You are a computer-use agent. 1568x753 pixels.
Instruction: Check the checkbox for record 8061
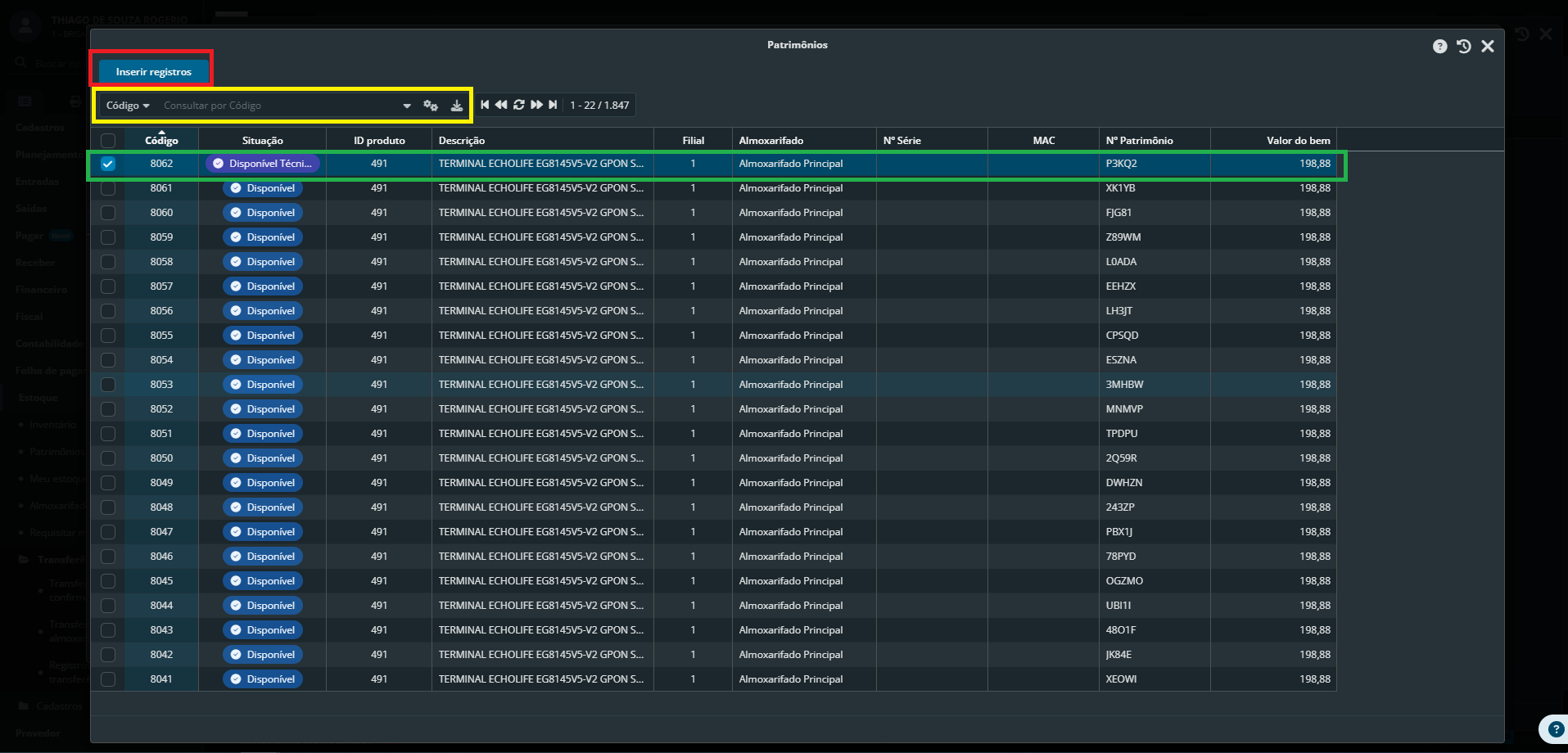[x=108, y=188]
